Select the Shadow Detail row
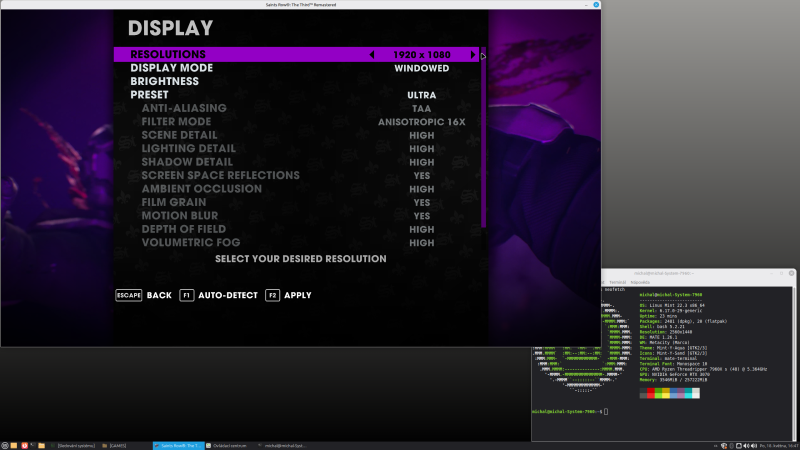Viewport: 800px width, 450px height. pyautogui.click(x=296, y=162)
